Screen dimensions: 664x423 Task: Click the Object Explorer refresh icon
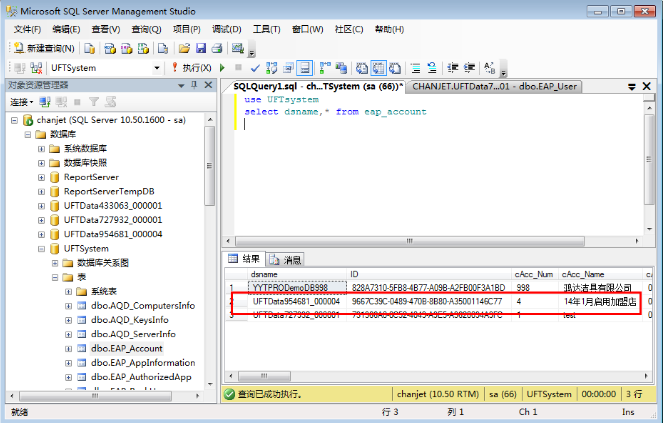pyautogui.click(x=111, y=102)
